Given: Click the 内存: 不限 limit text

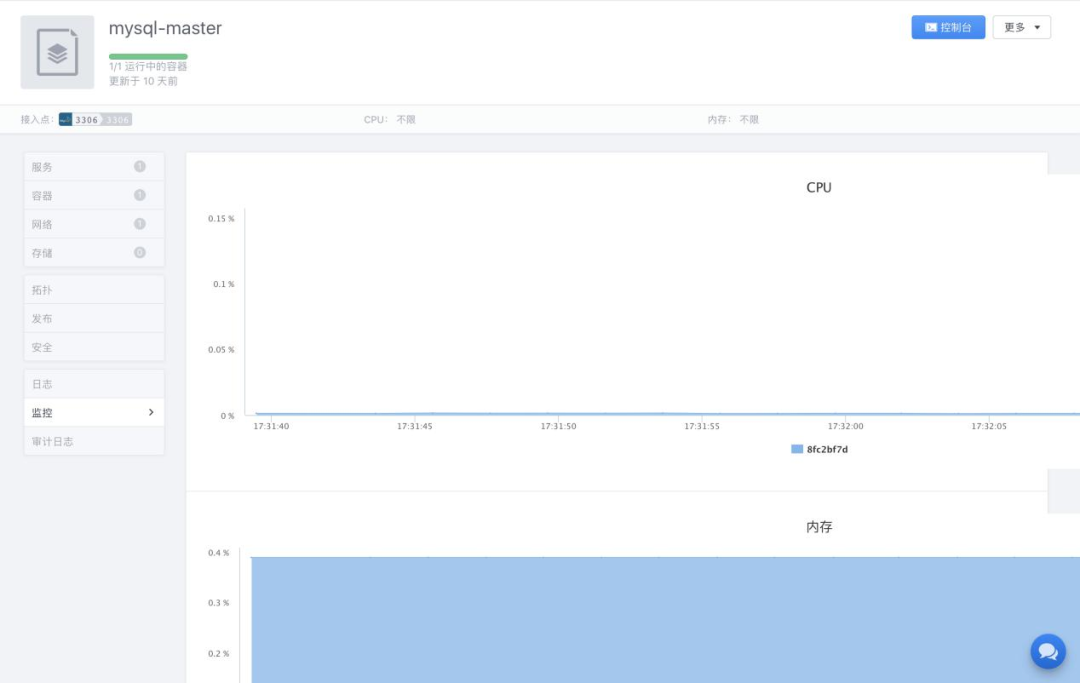Looking at the screenshot, I should coord(733,120).
